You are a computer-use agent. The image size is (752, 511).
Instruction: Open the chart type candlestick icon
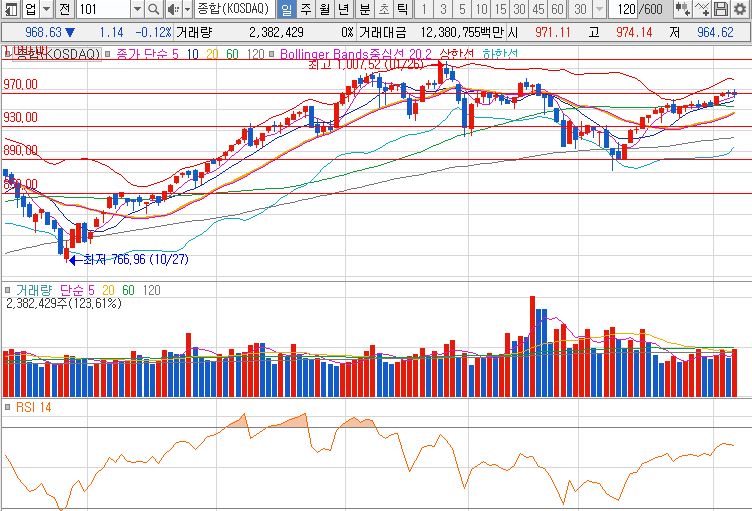click(x=682, y=9)
